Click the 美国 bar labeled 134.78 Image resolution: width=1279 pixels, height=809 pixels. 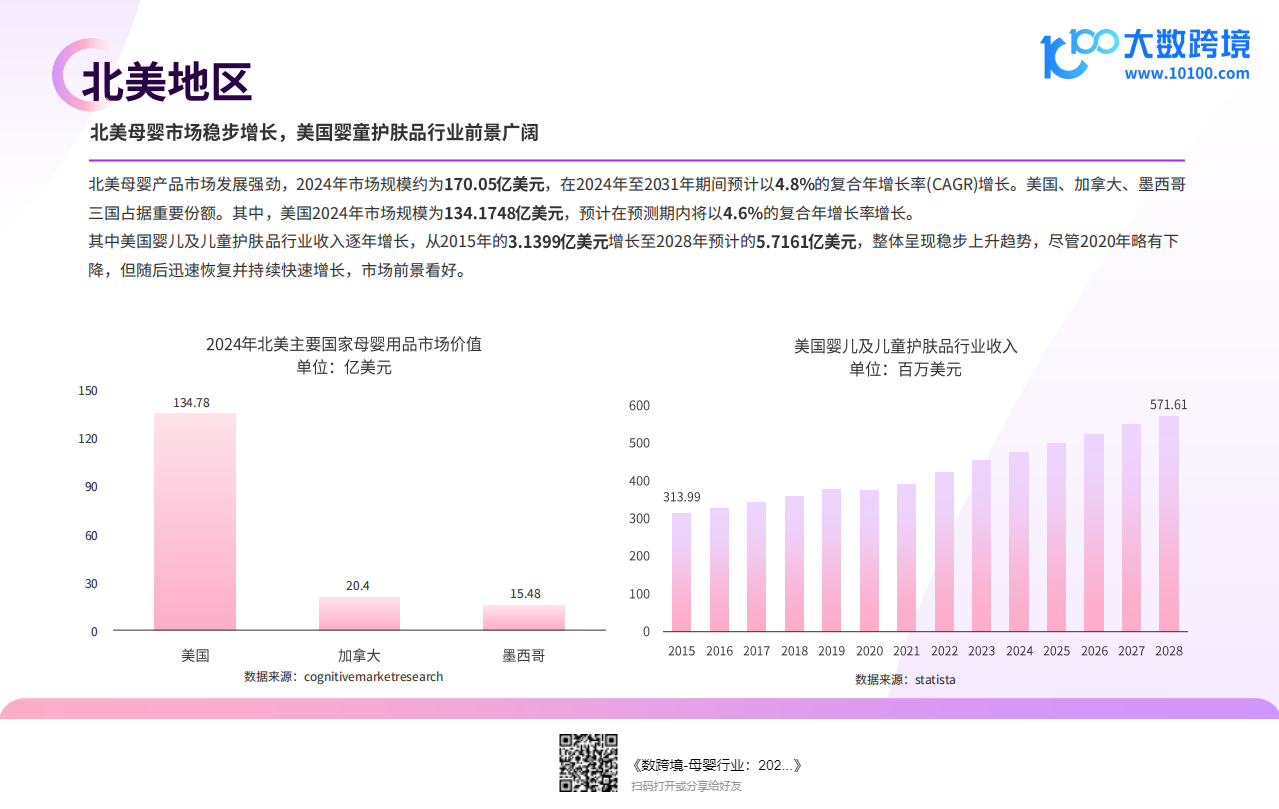195,521
